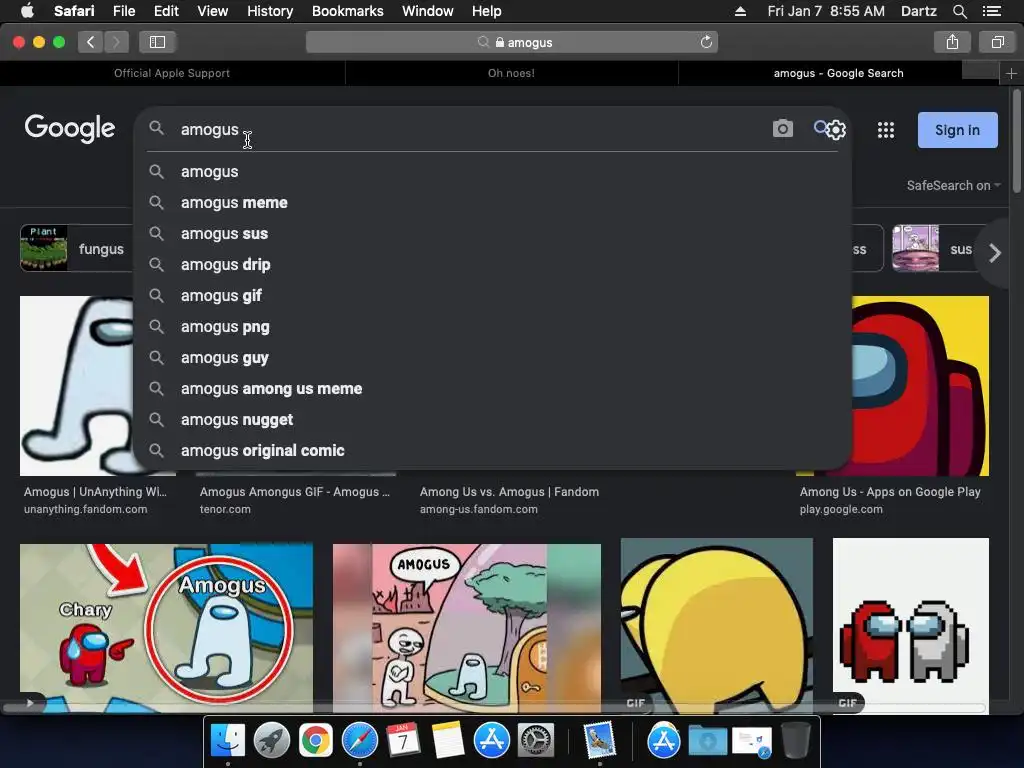Screen dimensions: 1024x768
Task: Reload the page with the refresh icon
Action: click(x=706, y=42)
